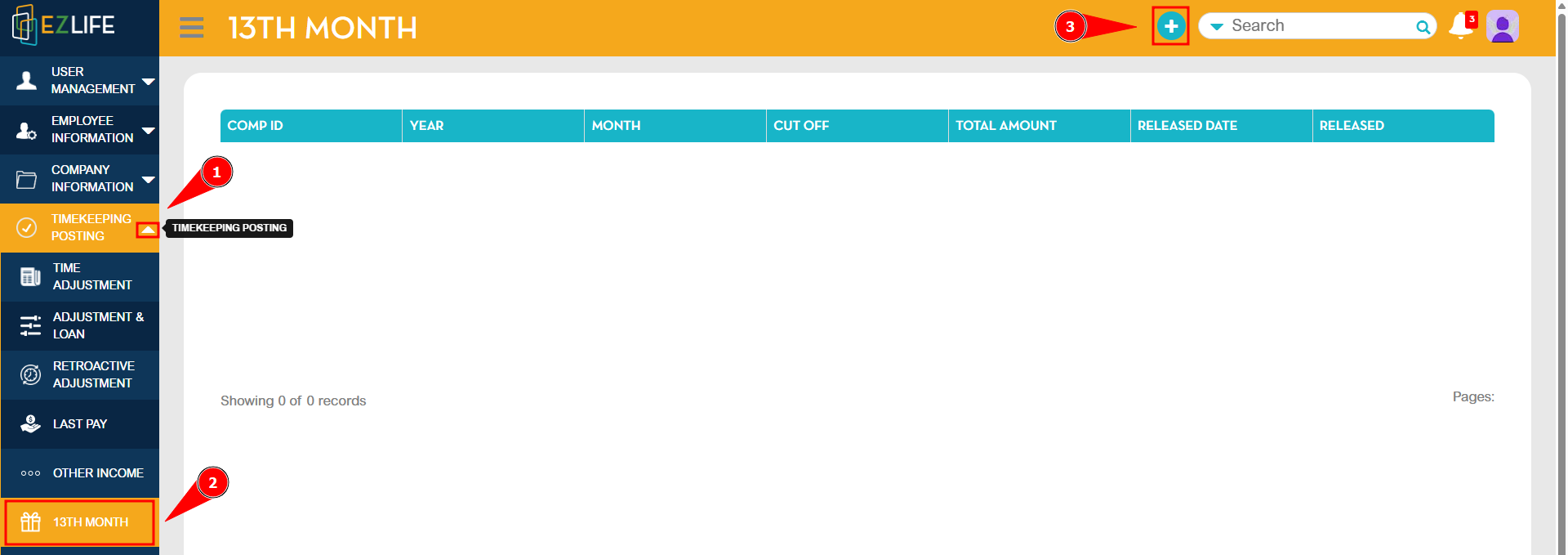Screen dimensions: 1568x555
Task: Click the Adjustment & Loan sliders icon
Action: point(30,326)
